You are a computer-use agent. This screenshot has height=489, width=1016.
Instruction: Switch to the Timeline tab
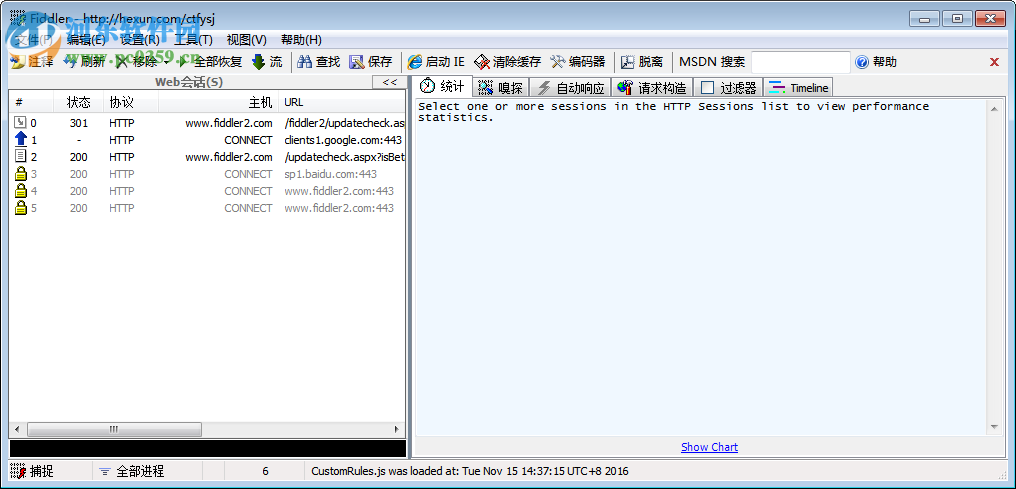click(798, 87)
